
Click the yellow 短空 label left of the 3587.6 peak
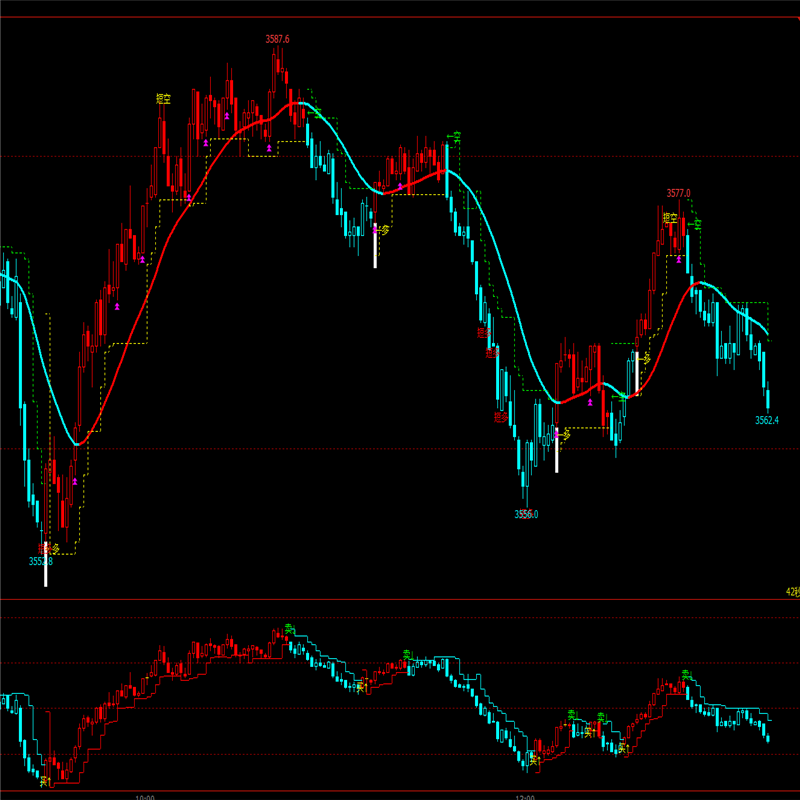click(163, 99)
